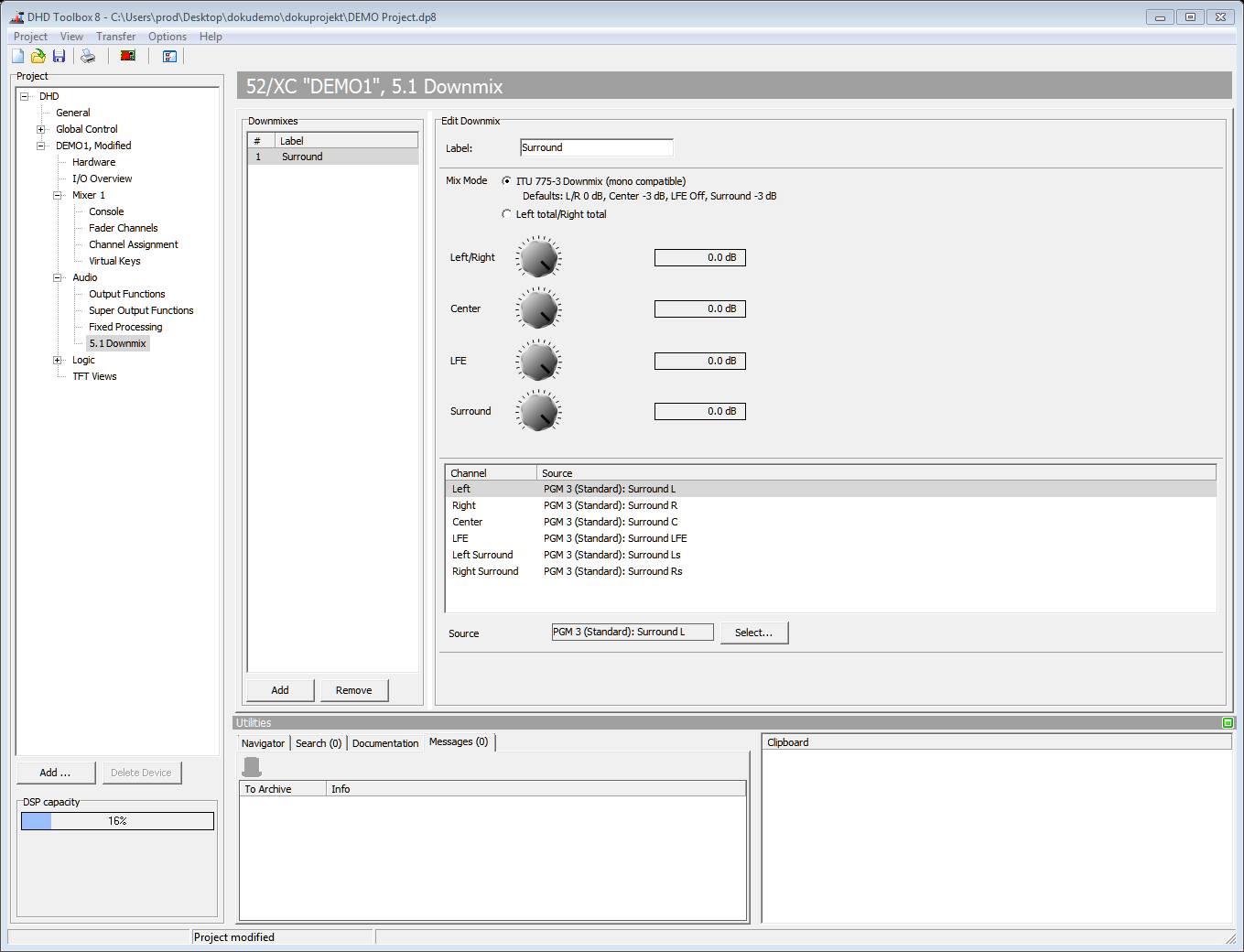
Task: Select Fader Channels tree item
Action: click(x=124, y=228)
